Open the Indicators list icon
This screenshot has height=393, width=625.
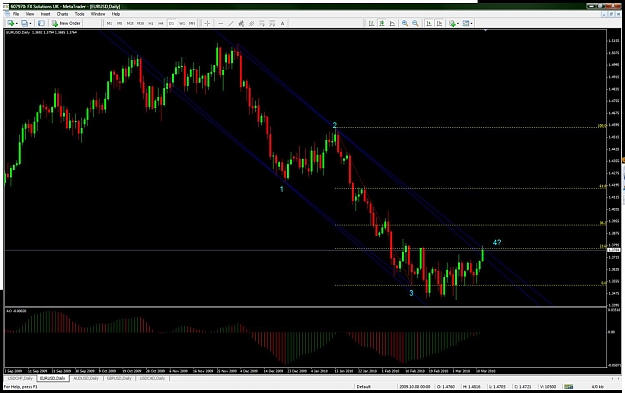pos(452,24)
